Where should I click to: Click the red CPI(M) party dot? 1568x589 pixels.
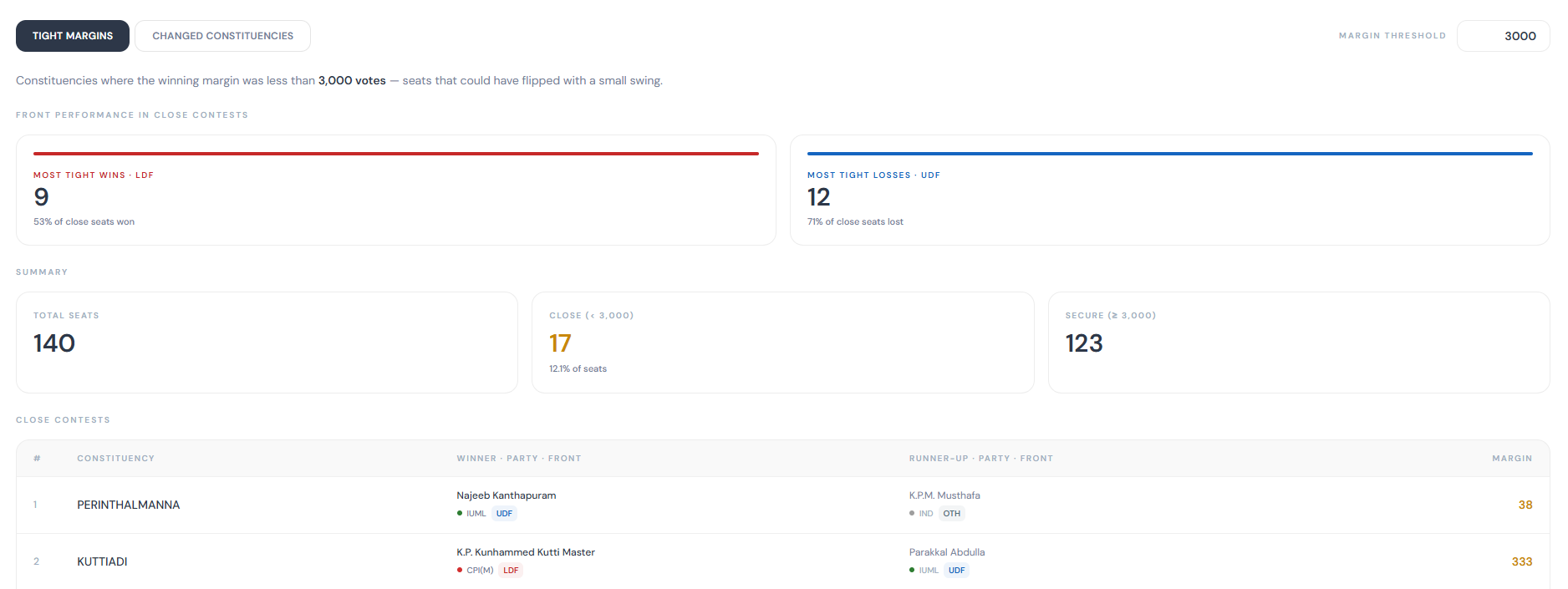click(x=460, y=571)
